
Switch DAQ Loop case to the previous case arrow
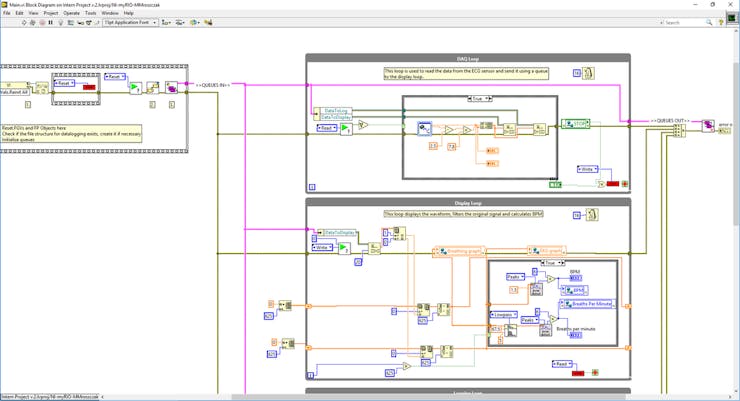click(x=470, y=99)
